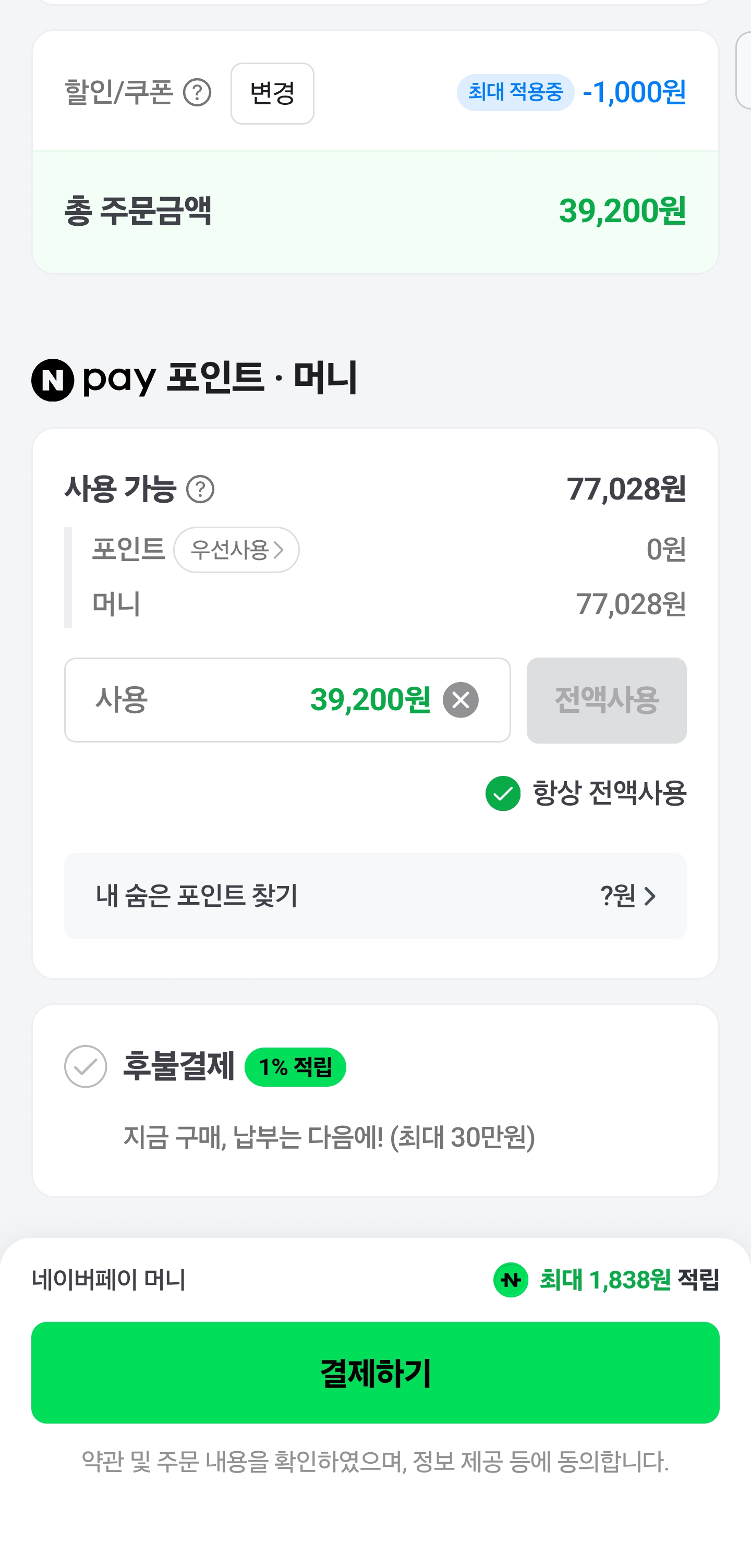Select the 후불결제 radio check
Image resolution: width=751 pixels, height=1568 pixels.
86,1066
